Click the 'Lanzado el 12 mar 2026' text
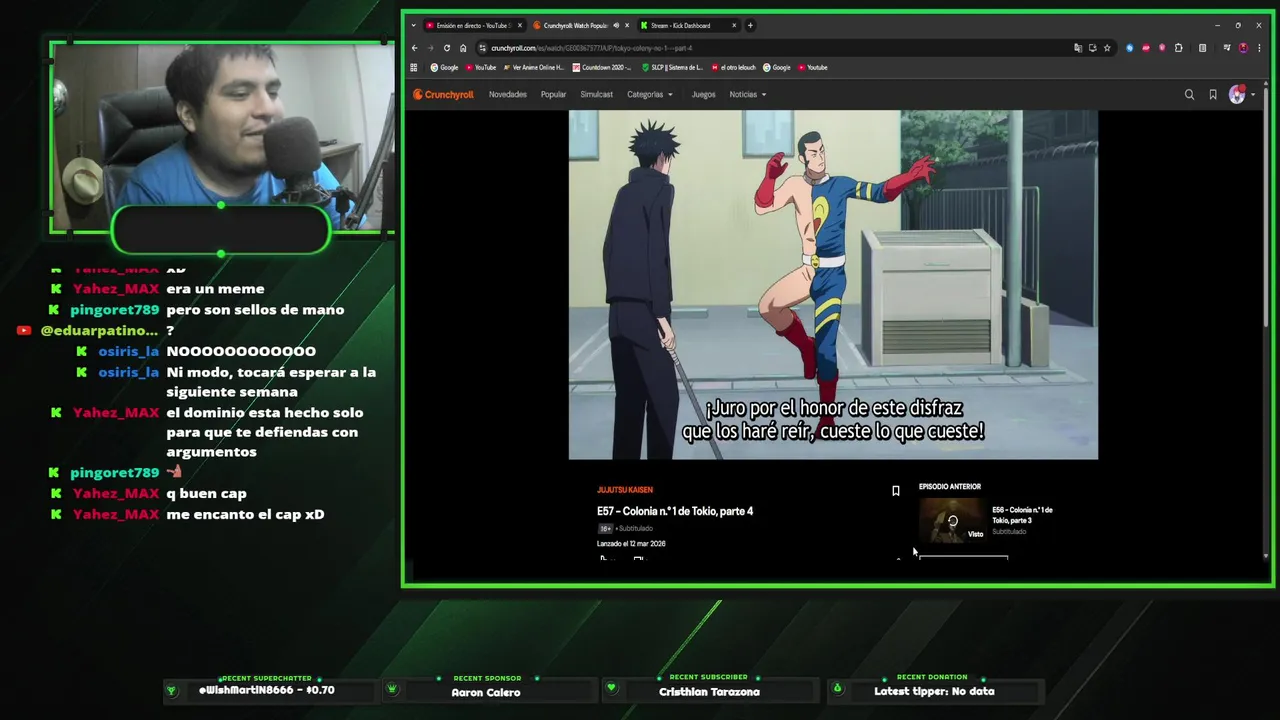1280x720 pixels. click(631, 544)
